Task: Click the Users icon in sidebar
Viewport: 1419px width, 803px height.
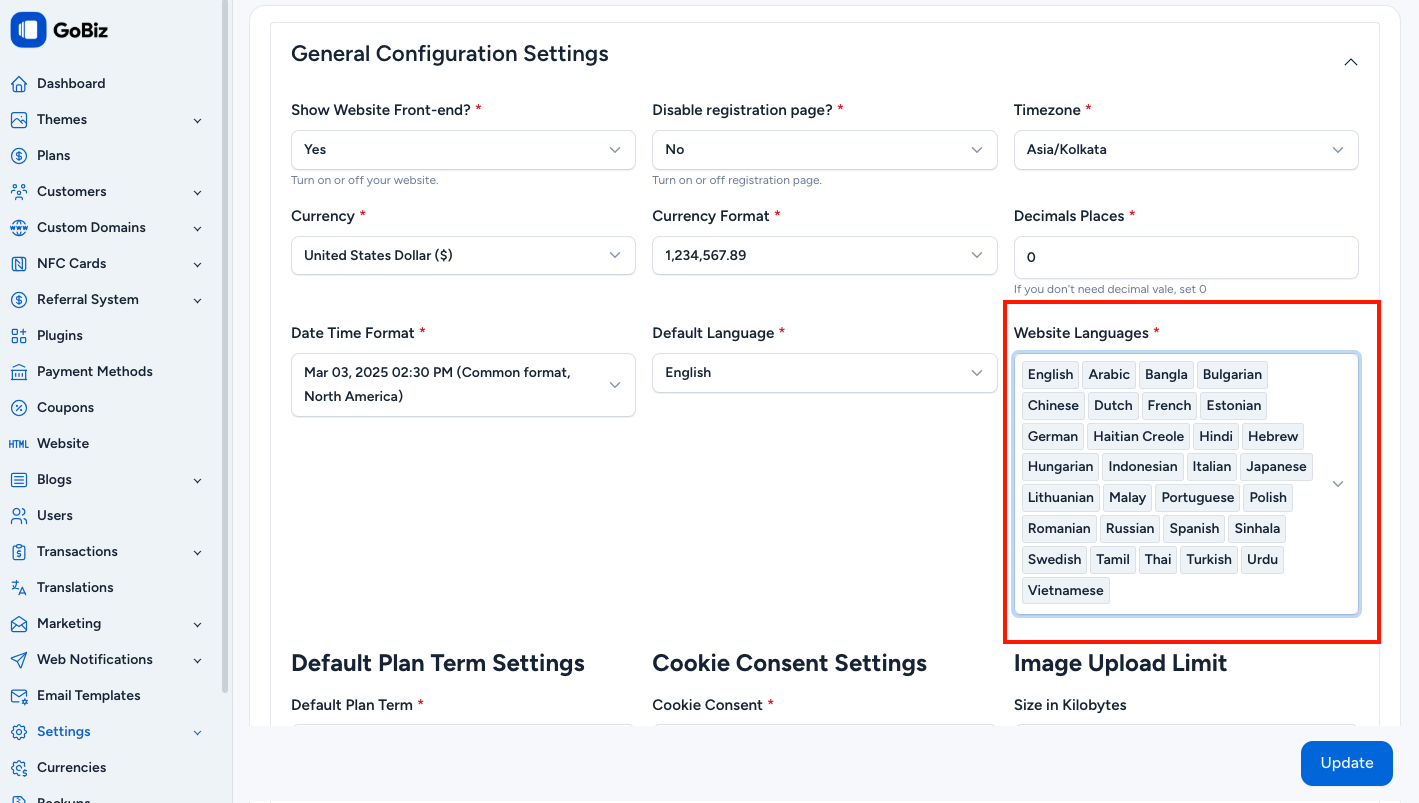Action: (19, 516)
